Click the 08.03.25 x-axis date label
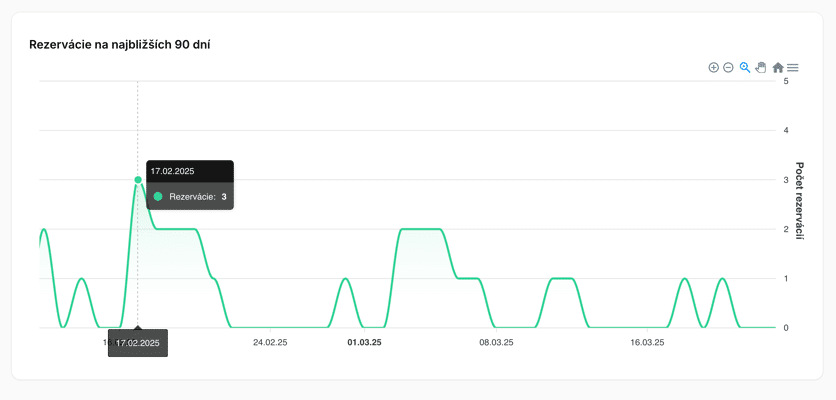Viewport: 836px width, 400px height. [x=496, y=342]
